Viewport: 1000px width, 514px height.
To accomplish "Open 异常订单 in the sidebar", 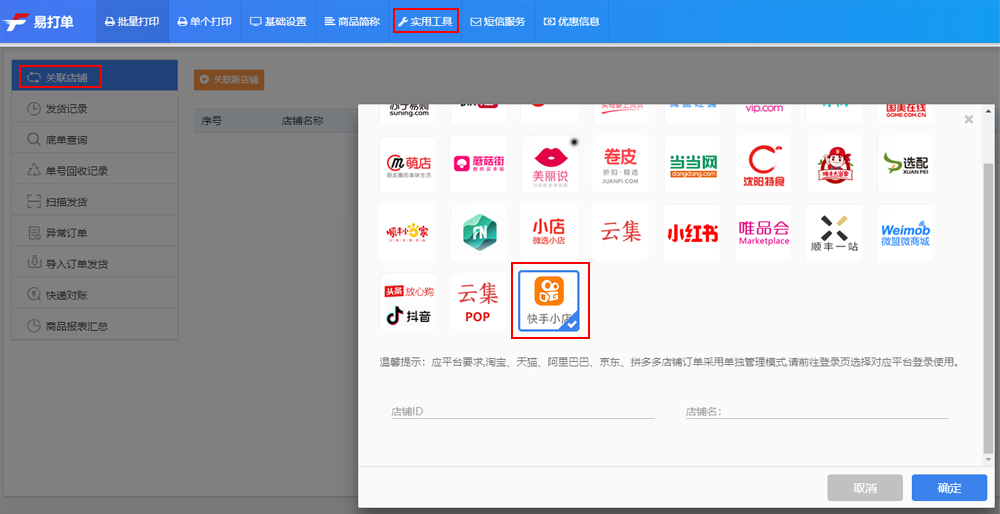I will pos(95,233).
